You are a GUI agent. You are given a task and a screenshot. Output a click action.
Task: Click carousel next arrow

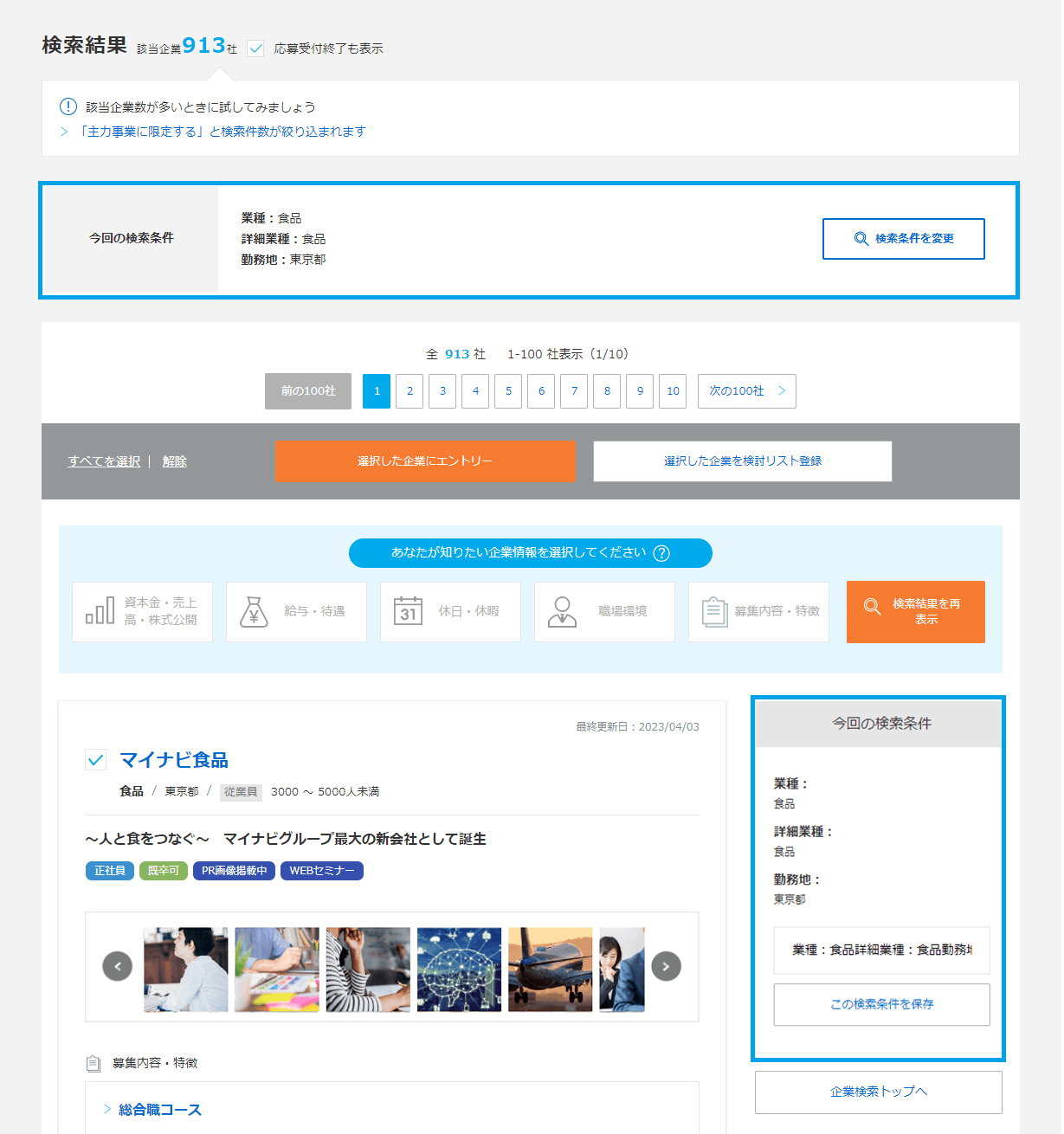coord(666,966)
